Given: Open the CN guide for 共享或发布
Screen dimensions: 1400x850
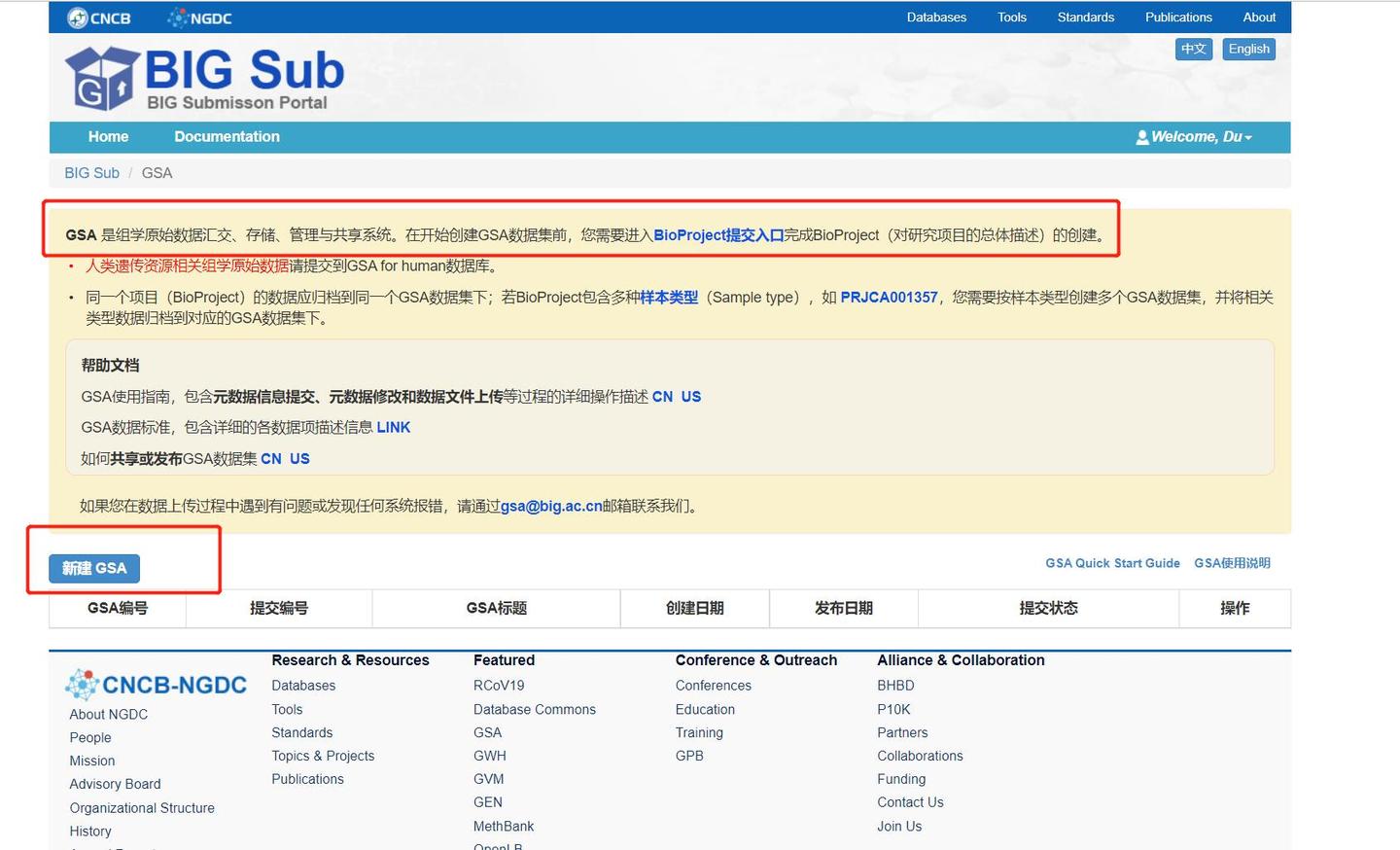Looking at the screenshot, I should [271, 459].
